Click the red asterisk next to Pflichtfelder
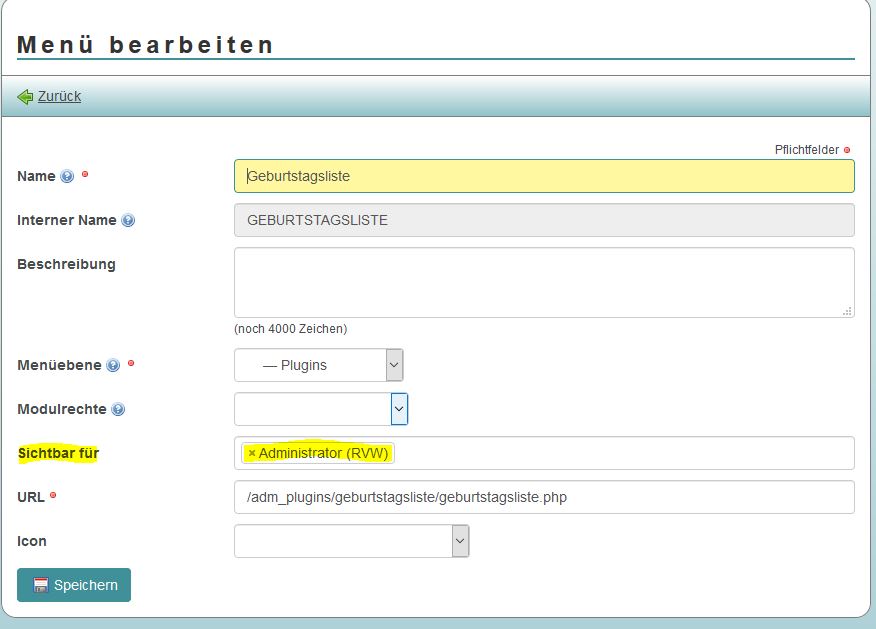876x629 pixels. [x=845, y=149]
